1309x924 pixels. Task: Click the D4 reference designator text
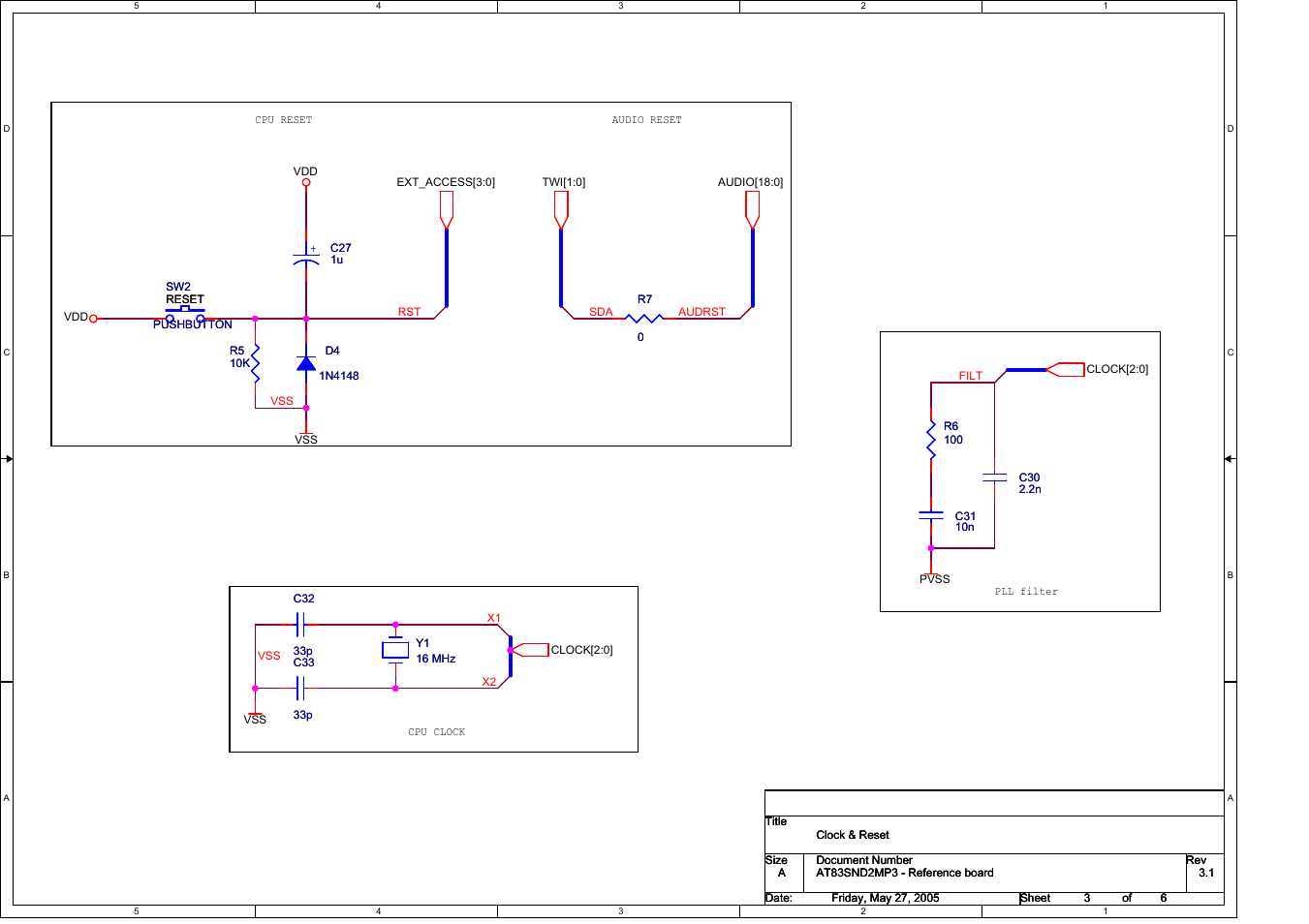332,351
